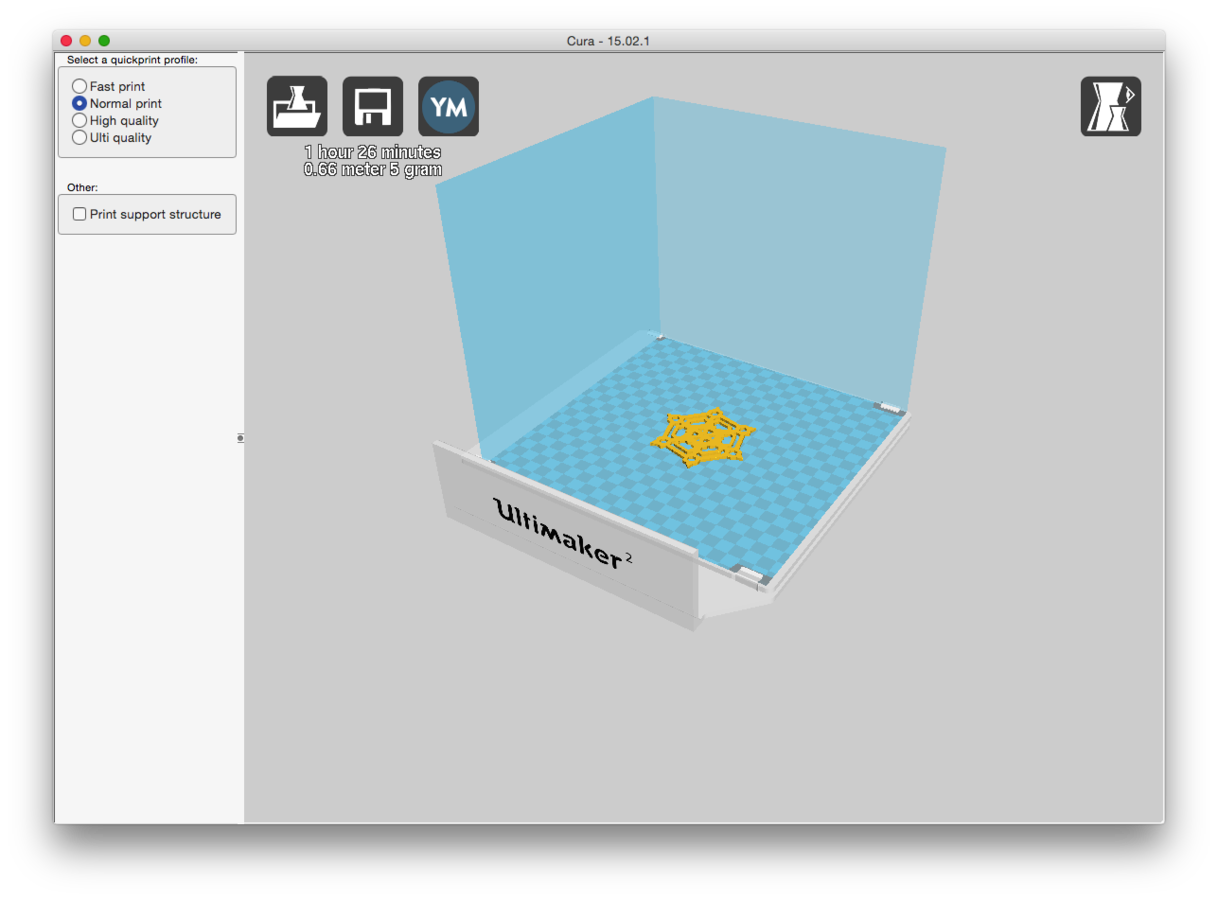Click the 0.66 meter 5 gram text

point(373,170)
